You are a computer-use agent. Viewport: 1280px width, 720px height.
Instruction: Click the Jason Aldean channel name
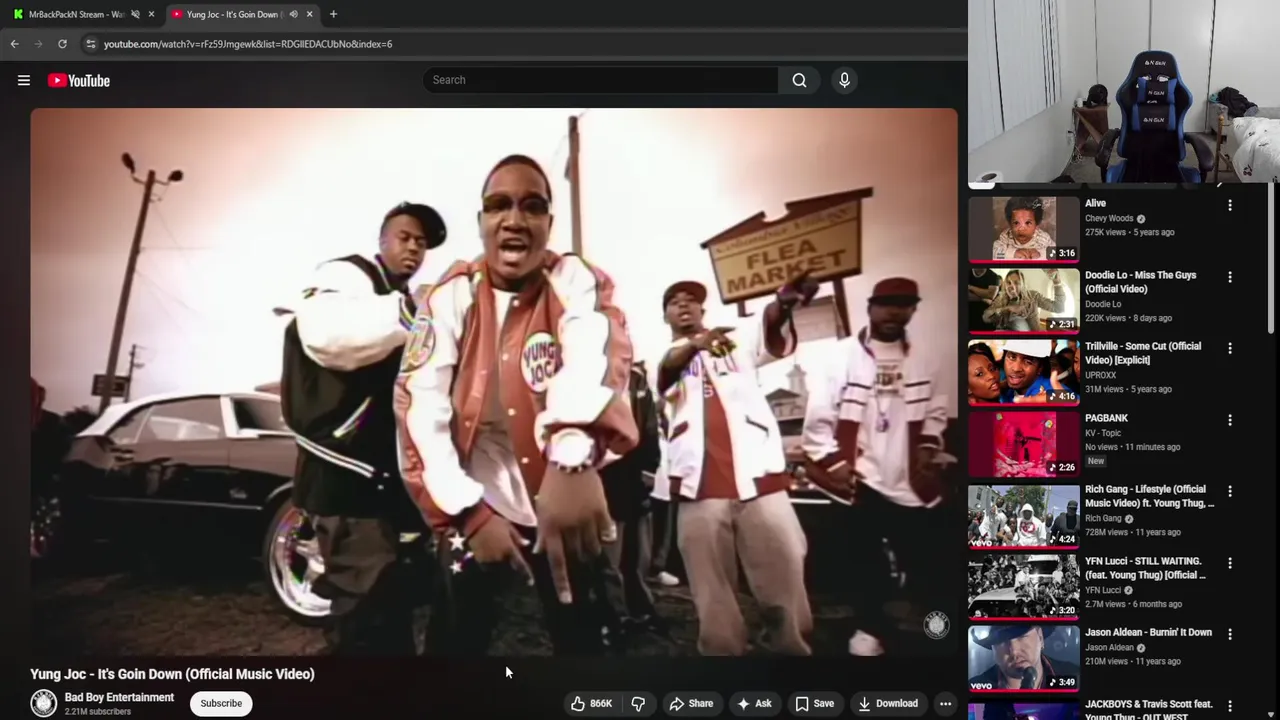coord(1109,648)
